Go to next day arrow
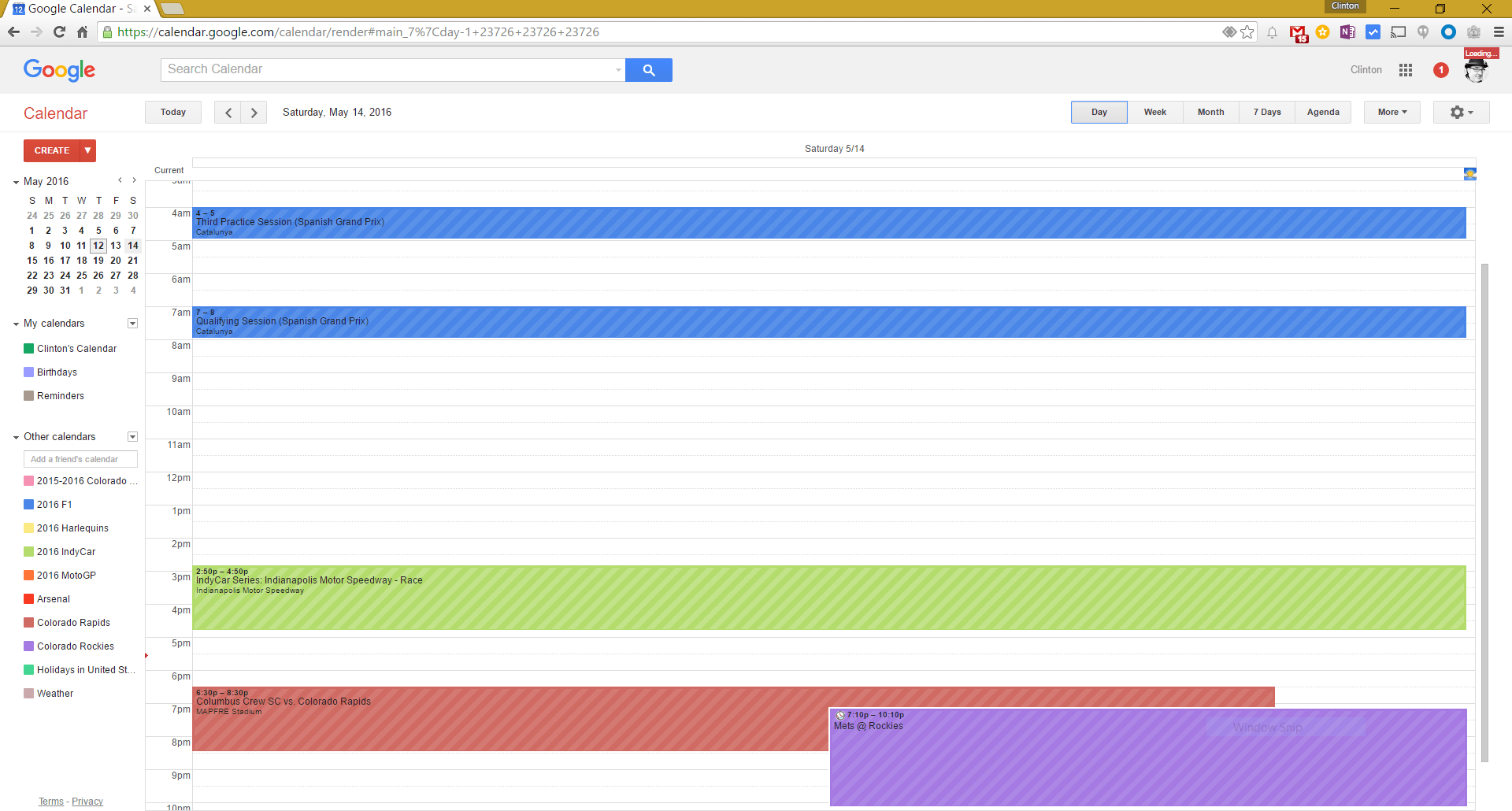The height and width of the screenshot is (811, 1512). (254, 113)
